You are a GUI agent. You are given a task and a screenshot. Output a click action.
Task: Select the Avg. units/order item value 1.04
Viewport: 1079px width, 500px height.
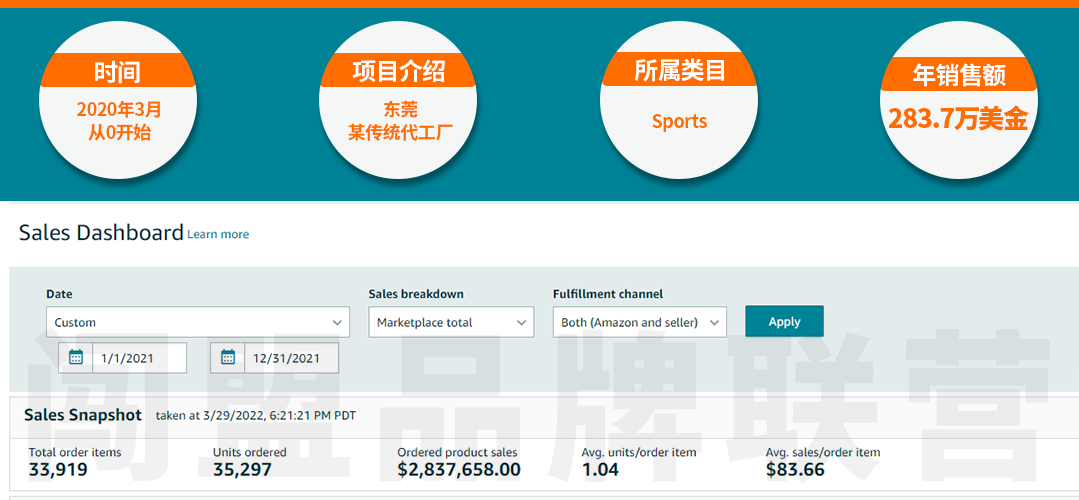pos(600,470)
